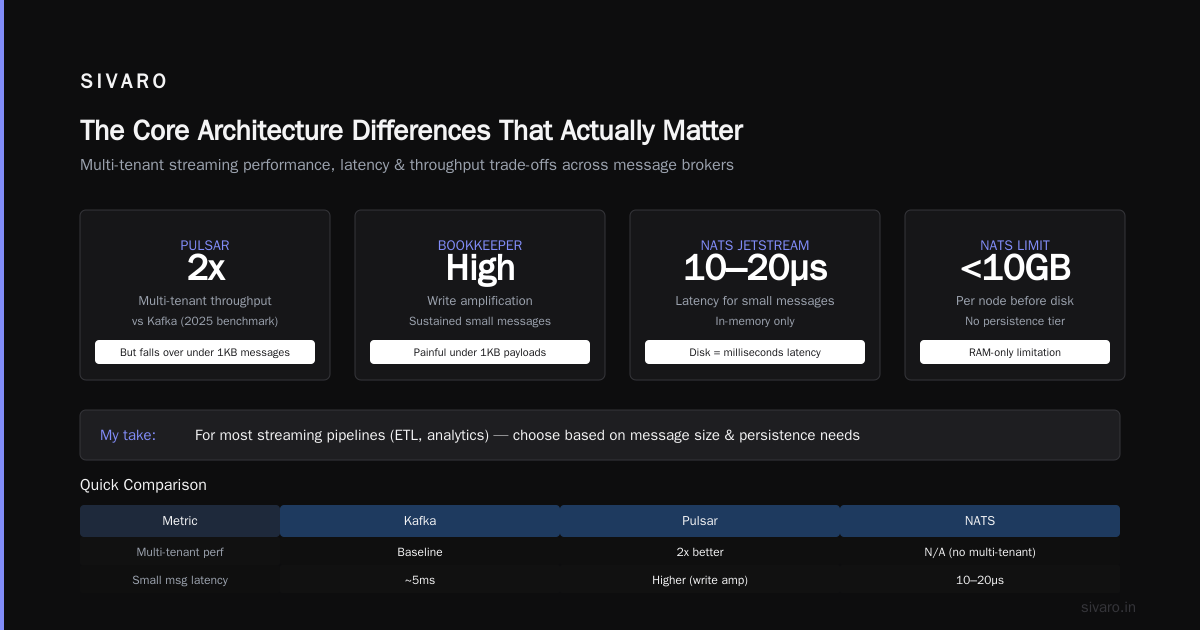Click the NATS LIMIT card label
1200x630 pixels.
tap(1015, 245)
